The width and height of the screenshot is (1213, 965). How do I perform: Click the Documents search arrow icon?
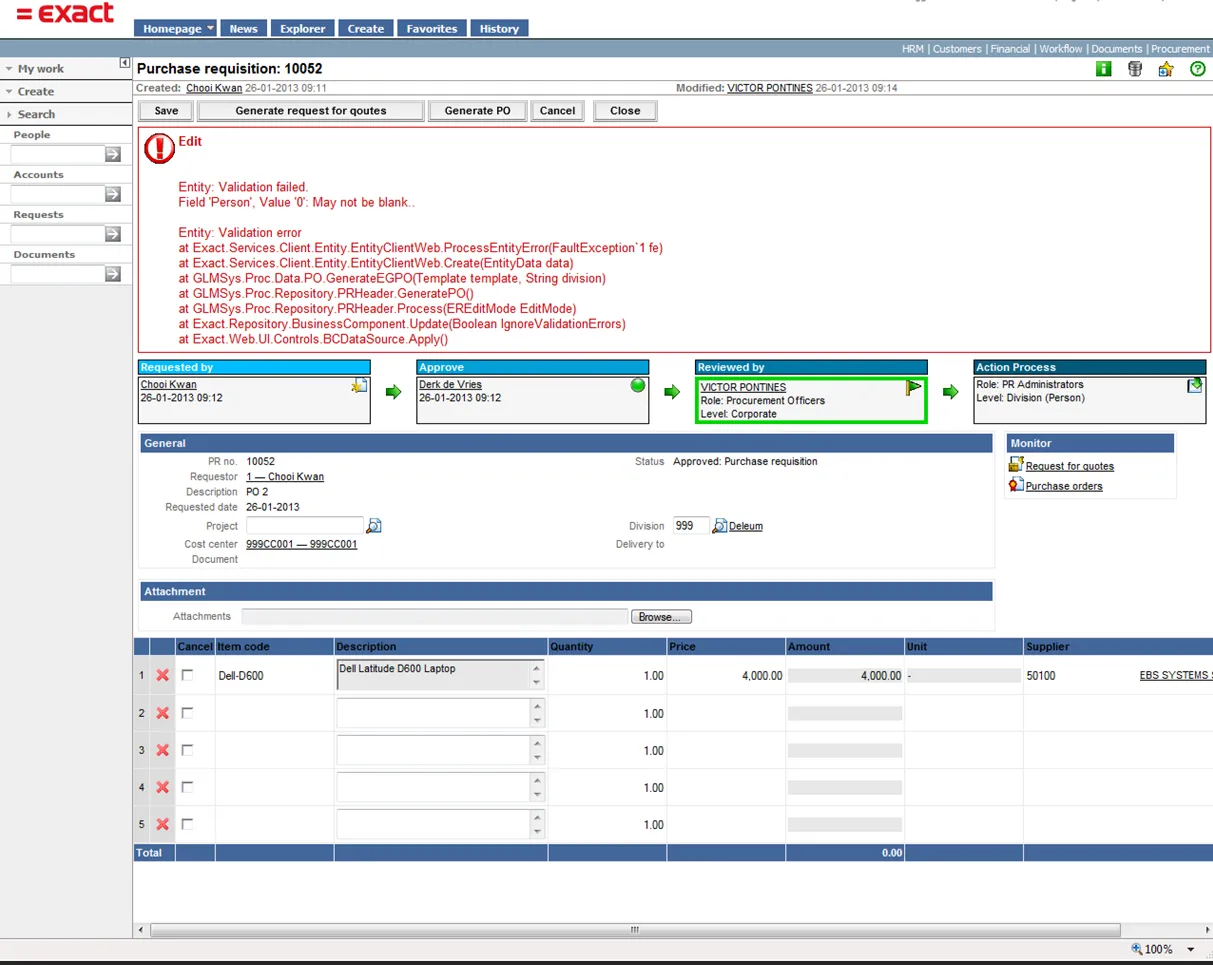(113, 274)
